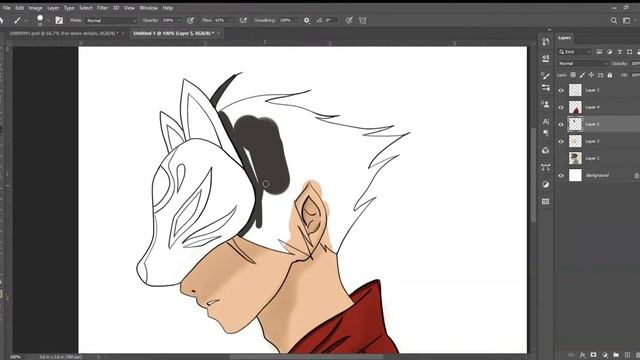Open the Libraries panel icon
This screenshot has height=360, width=640.
pyautogui.click(x=546, y=150)
